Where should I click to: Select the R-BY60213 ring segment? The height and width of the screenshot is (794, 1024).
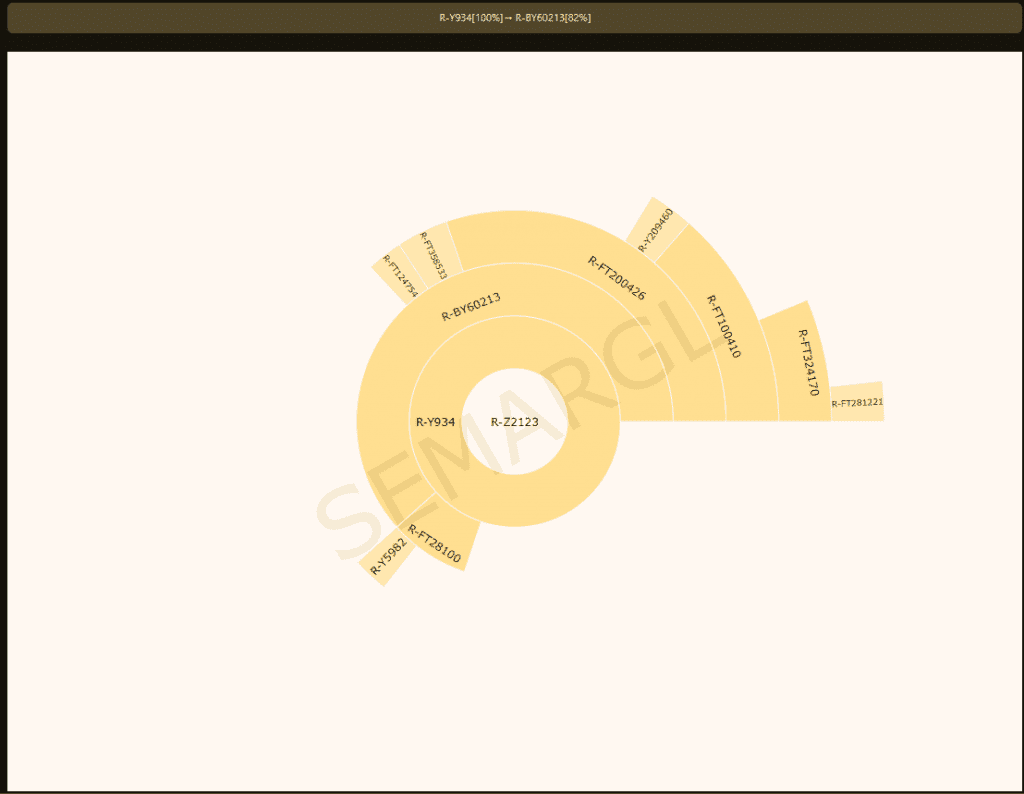point(471,306)
